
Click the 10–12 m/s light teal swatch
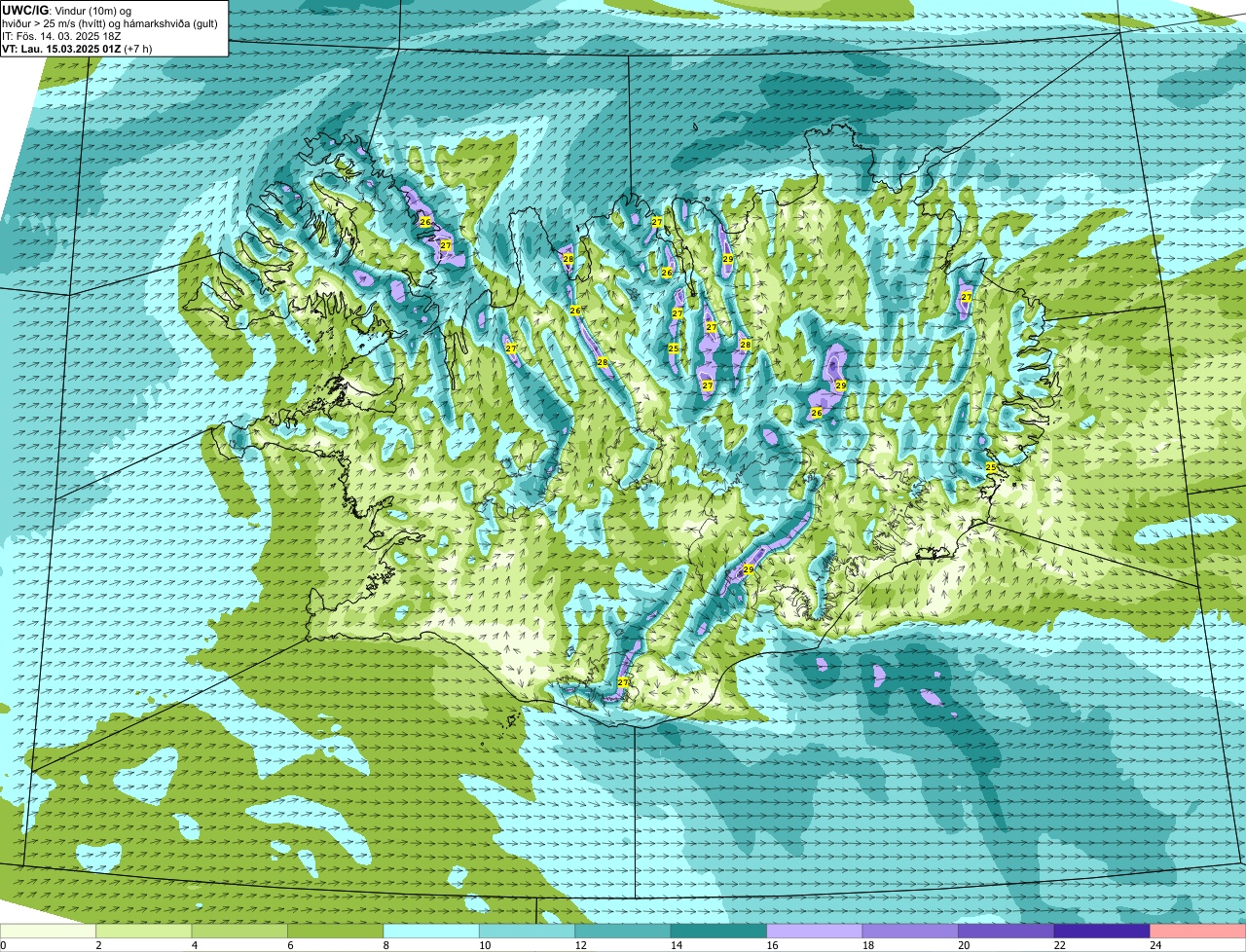(x=528, y=931)
